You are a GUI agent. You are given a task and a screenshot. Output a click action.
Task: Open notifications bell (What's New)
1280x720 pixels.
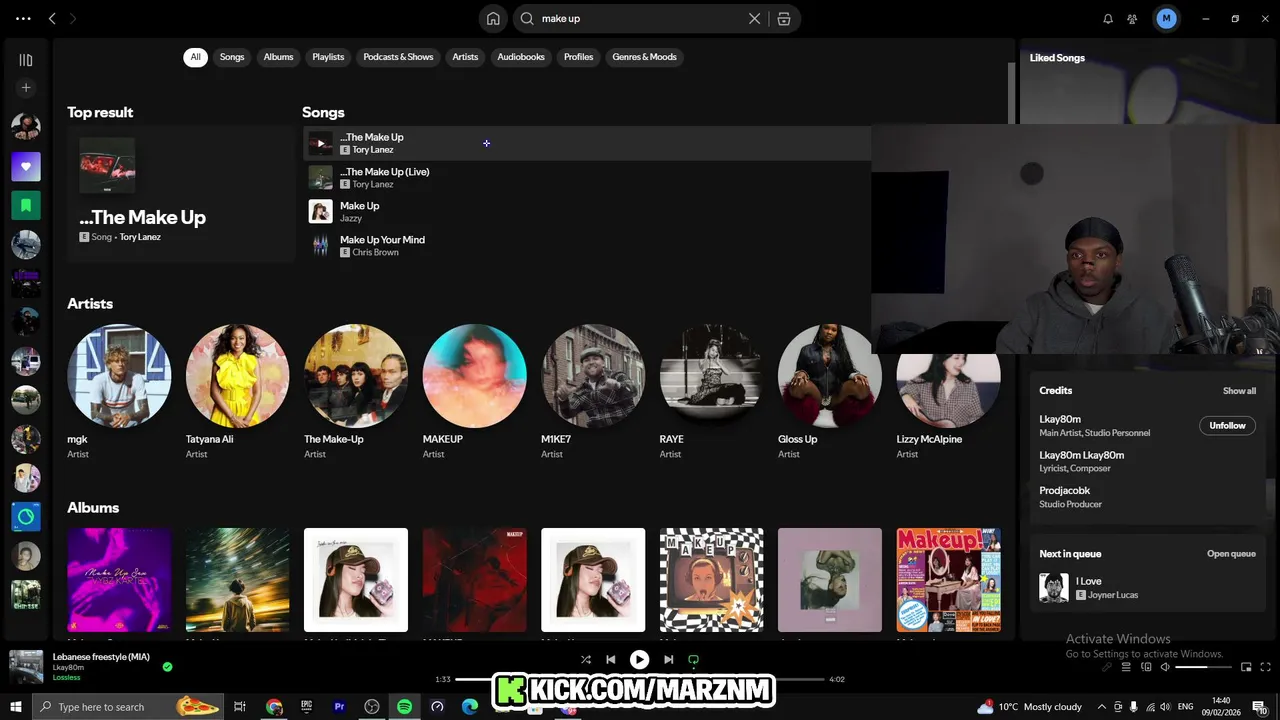point(1108,18)
